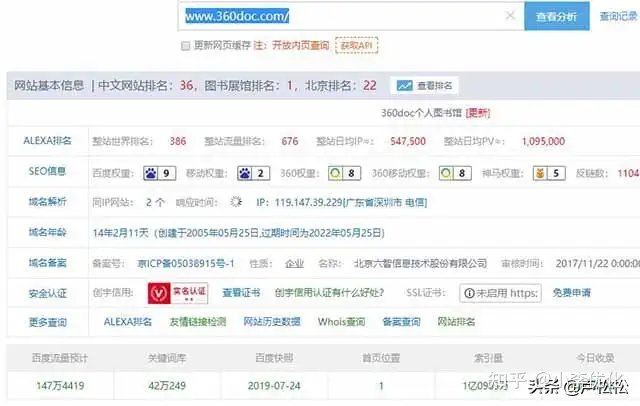Click the 未启用 https info button

click(500, 293)
